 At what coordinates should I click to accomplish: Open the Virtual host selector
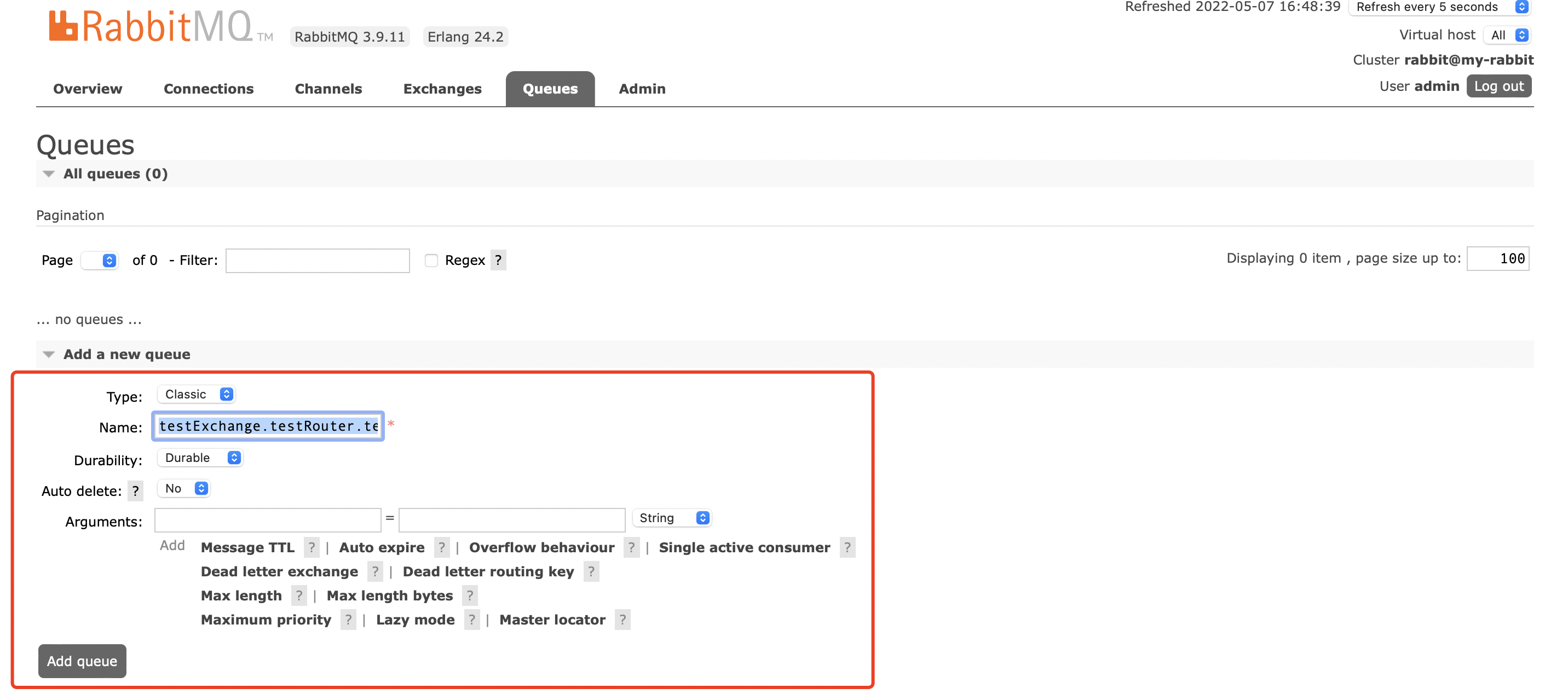[x=1507, y=36]
